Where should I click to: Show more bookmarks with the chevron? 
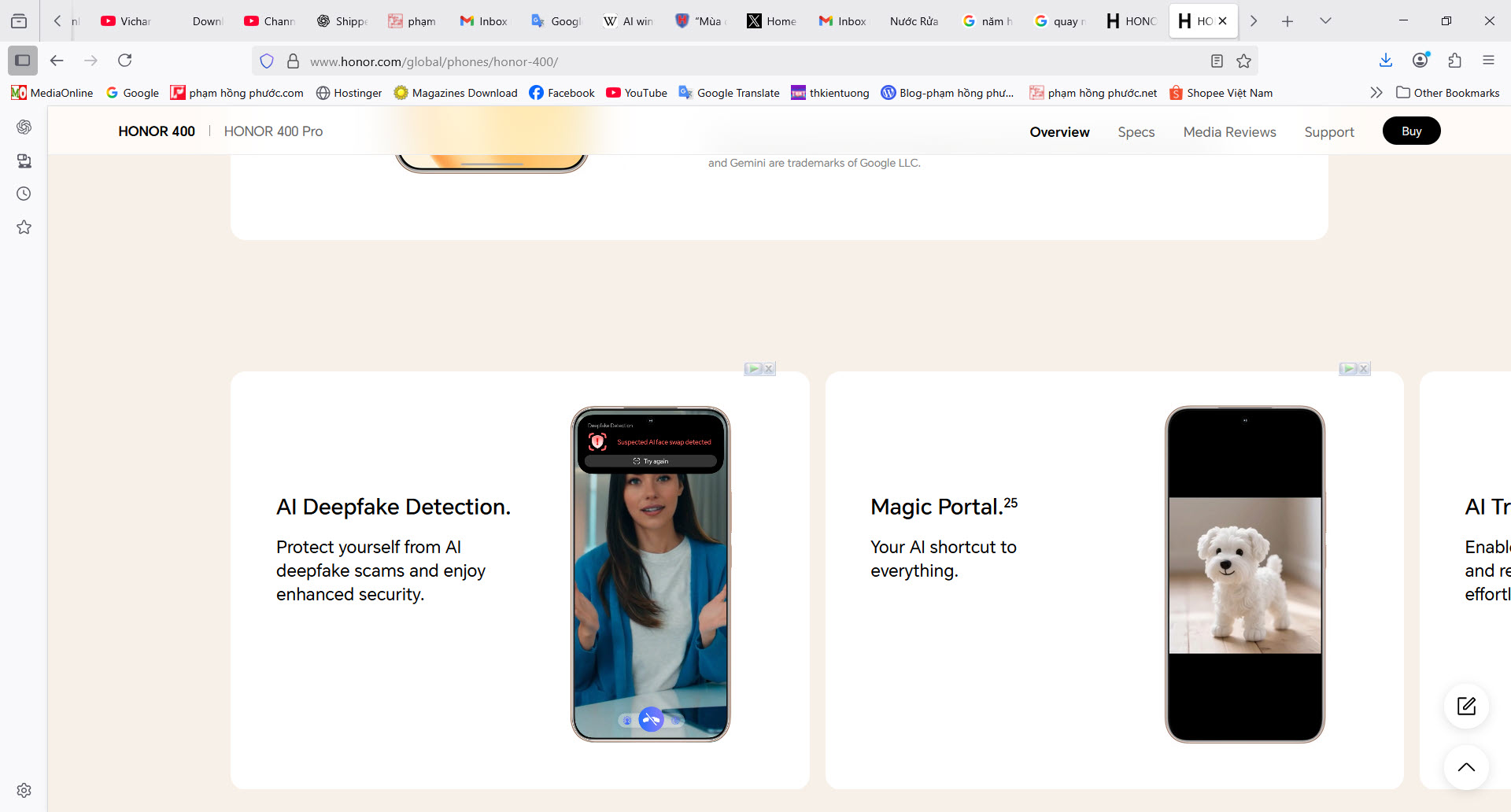click(x=1376, y=93)
